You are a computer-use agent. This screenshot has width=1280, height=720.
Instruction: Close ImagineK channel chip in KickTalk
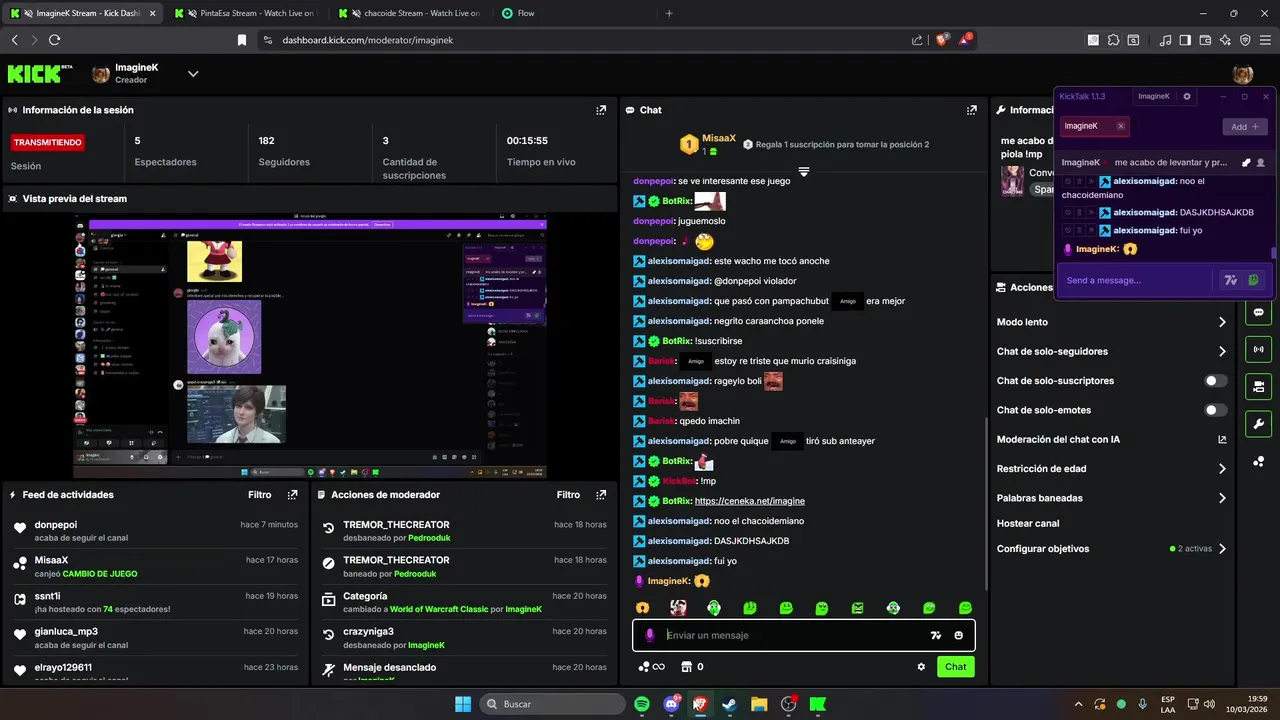[x=1121, y=126]
